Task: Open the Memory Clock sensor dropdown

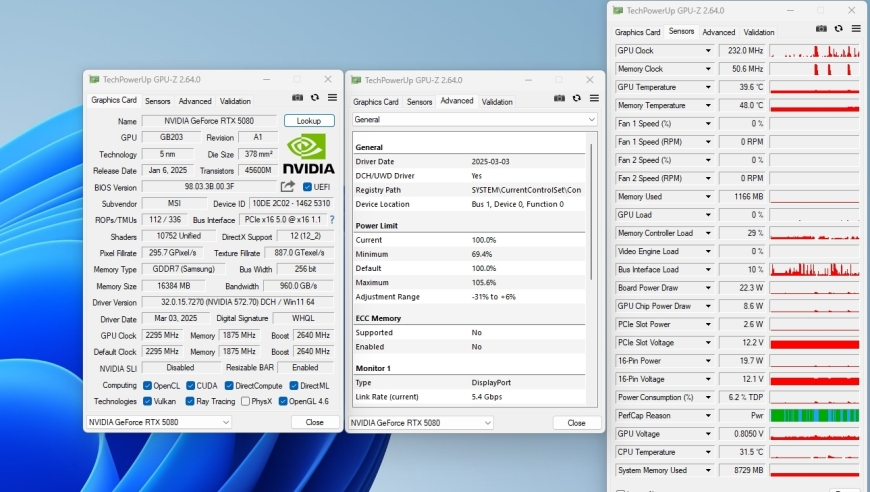Action: pyautogui.click(x=708, y=69)
